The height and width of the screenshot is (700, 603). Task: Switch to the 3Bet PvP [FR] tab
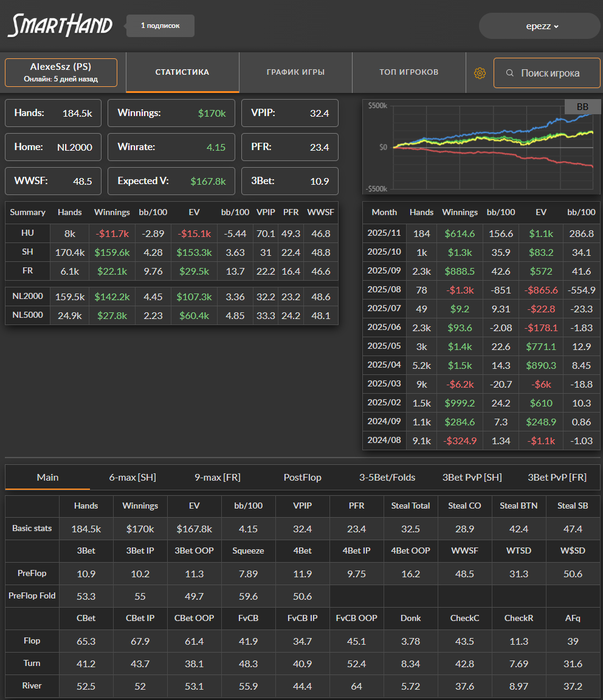(x=556, y=477)
